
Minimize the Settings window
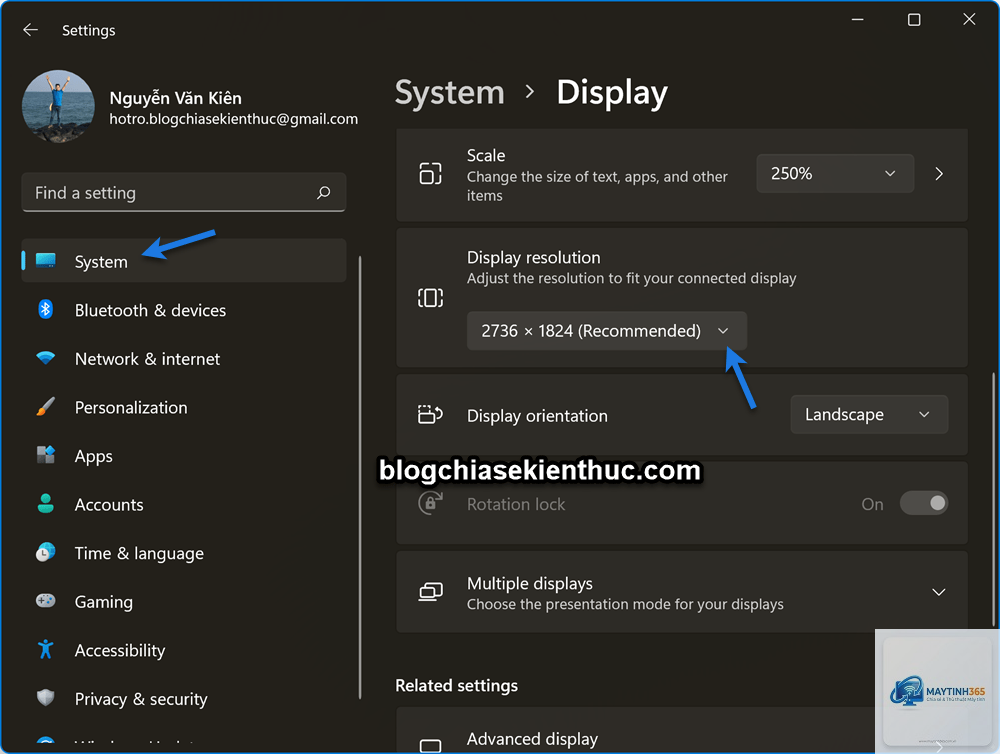(858, 20)
